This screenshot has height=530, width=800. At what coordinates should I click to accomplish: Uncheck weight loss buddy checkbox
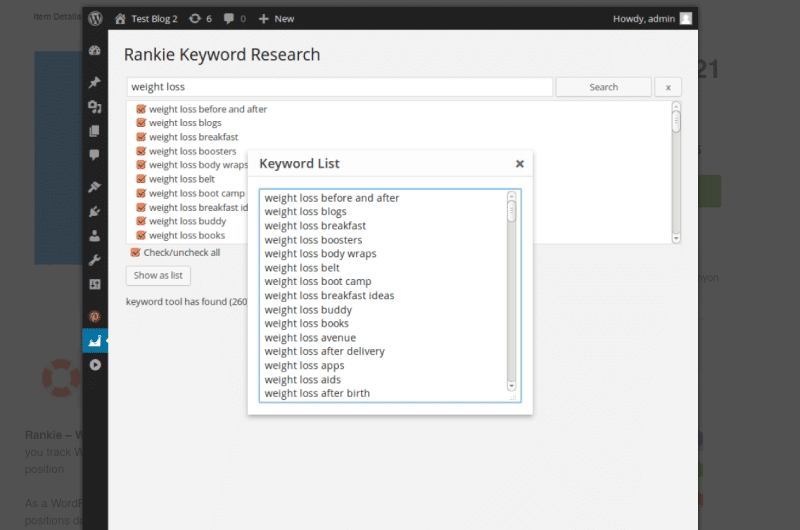point(141,221)
